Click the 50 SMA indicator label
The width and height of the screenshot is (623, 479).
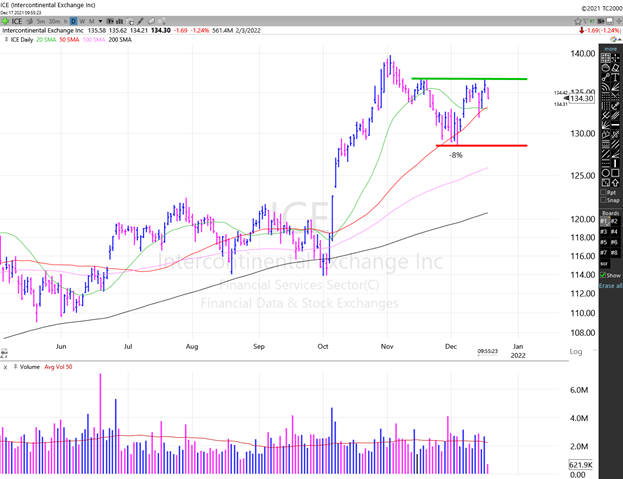tap(69, 40)
